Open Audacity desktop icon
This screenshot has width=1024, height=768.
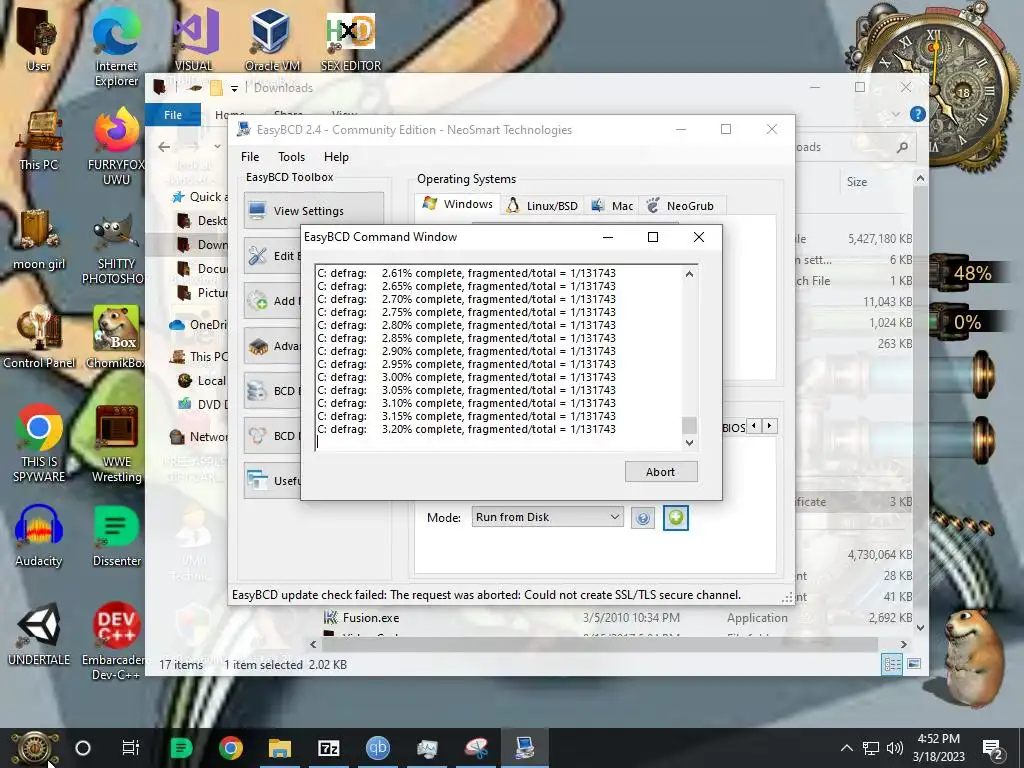click(39, 536)
